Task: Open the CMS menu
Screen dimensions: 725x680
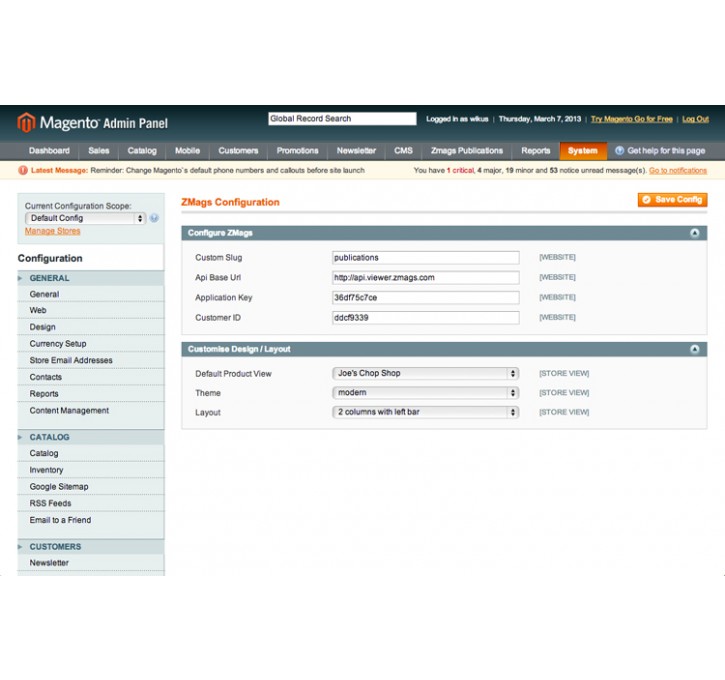Action: point(403,151)
